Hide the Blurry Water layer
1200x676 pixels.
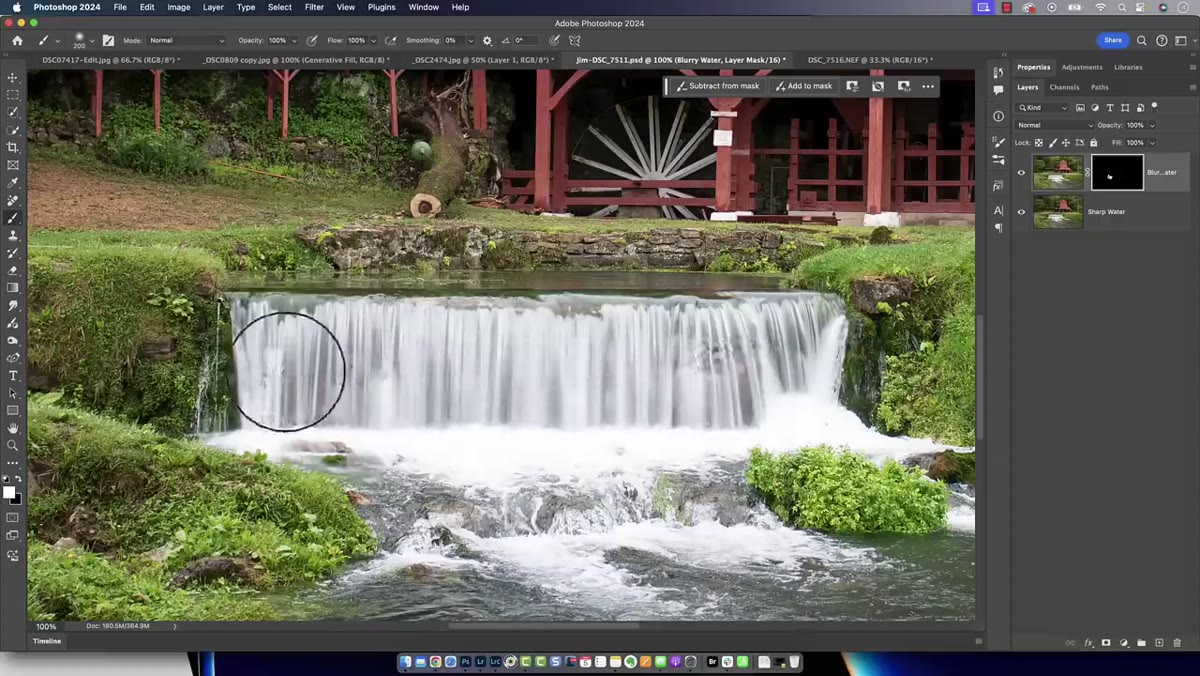pyautogui.click(x=1021, y=172)
